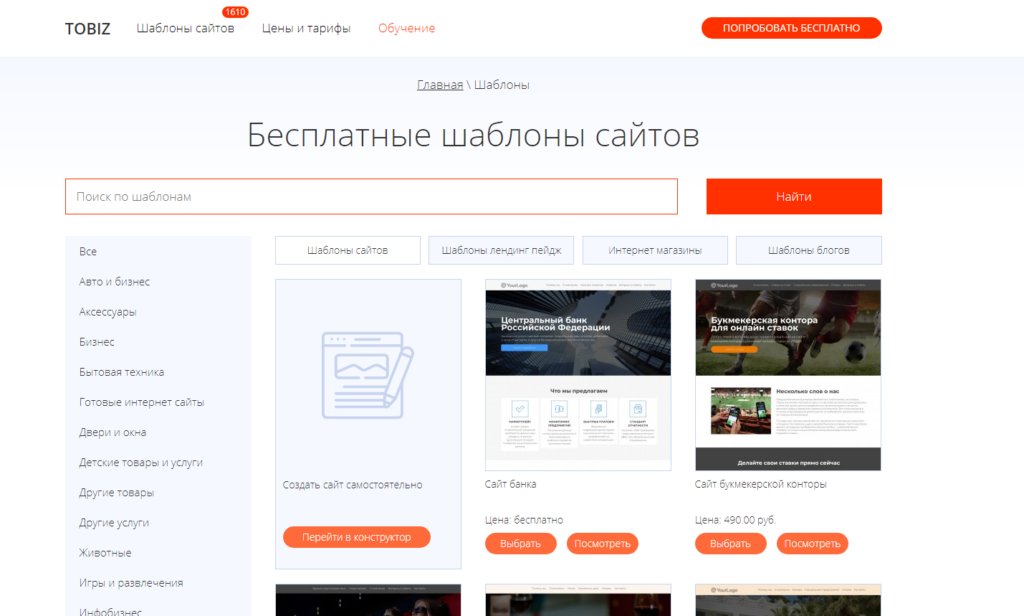Image resolution: width=1024 pixels, height=616 pixels.
Task: Open the Цены и тарифы page
Action: [310, 29]
